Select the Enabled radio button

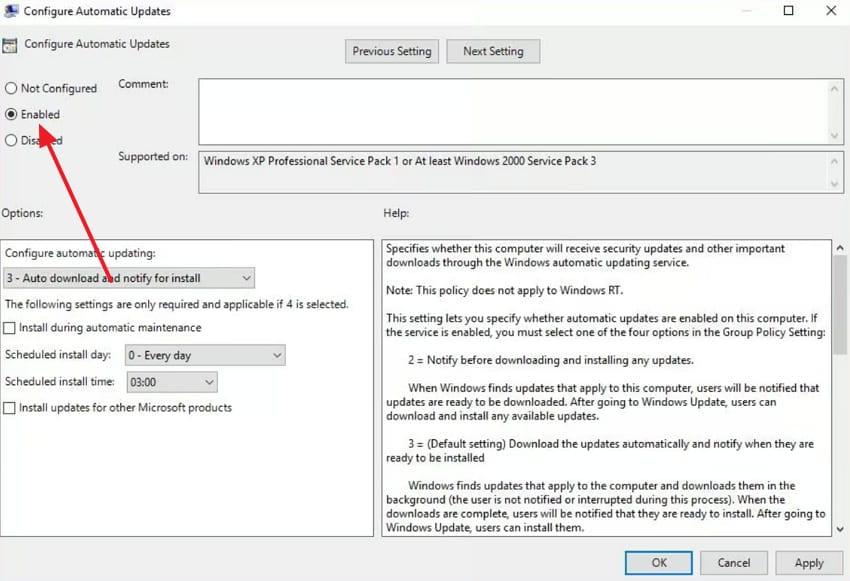click(11, 114)
